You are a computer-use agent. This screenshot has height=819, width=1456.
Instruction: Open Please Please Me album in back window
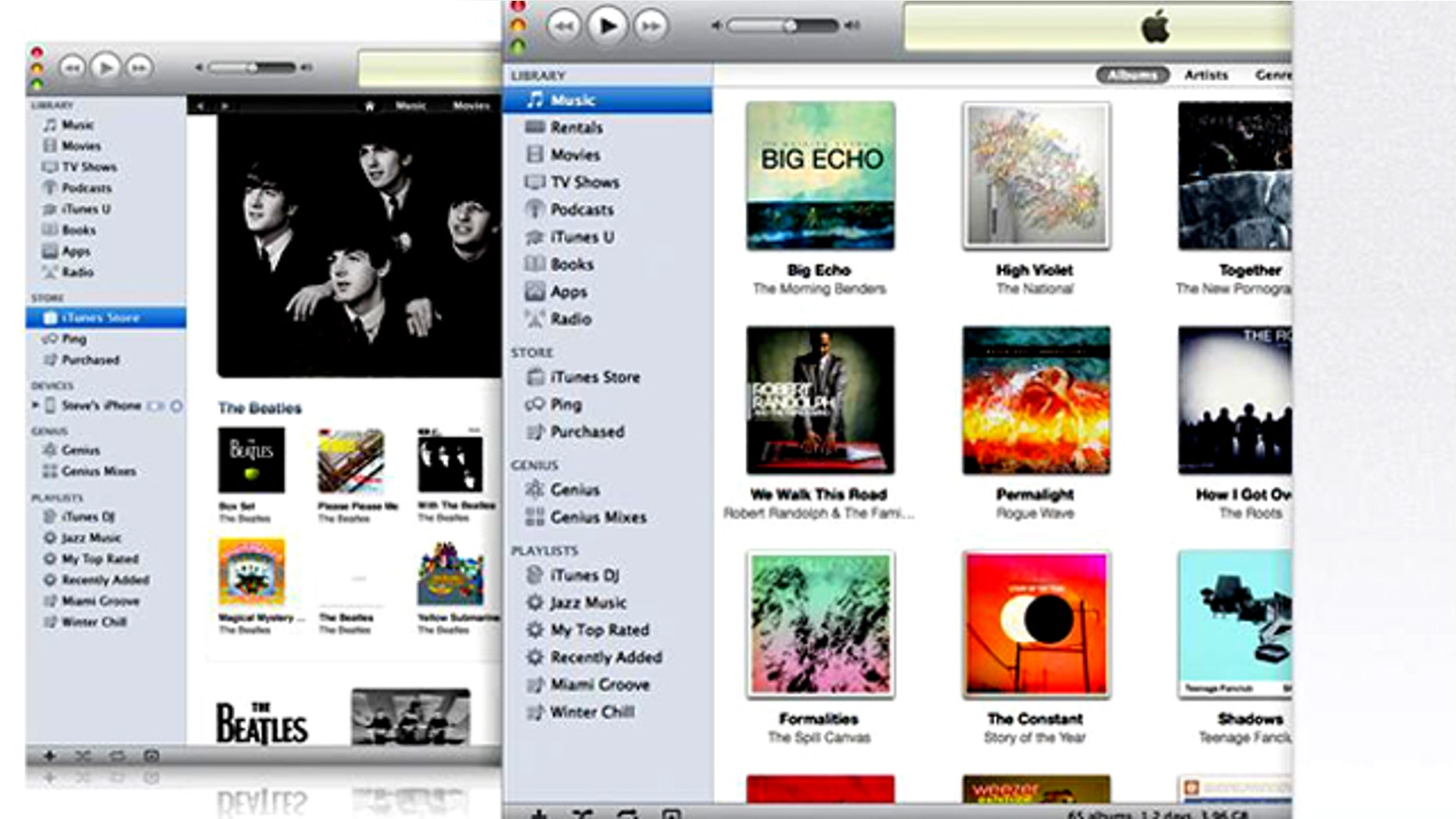coord(351,460)
